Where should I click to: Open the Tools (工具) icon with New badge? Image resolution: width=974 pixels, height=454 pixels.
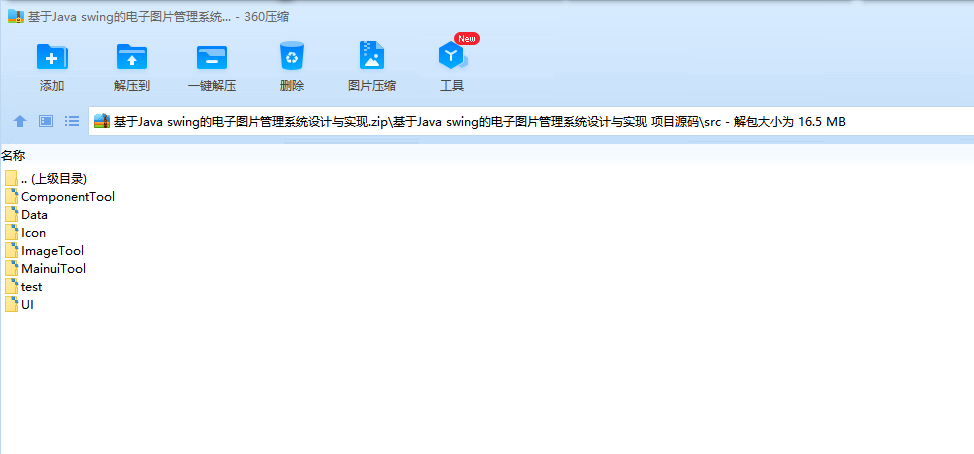coord(452,57)
